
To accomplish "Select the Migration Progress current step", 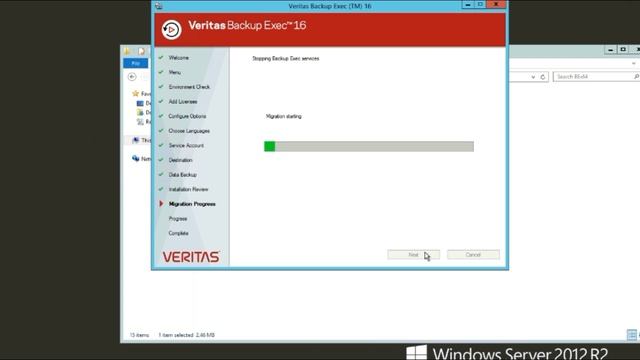I will (x=192, y=204).
